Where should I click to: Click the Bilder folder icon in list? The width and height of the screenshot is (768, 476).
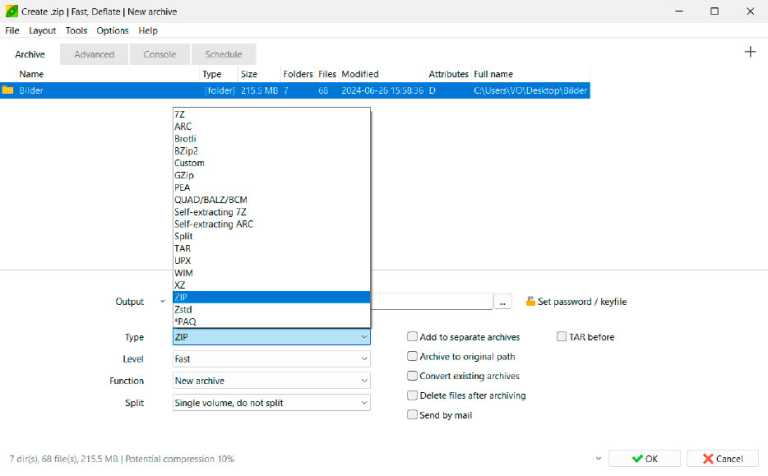point(8,90)
